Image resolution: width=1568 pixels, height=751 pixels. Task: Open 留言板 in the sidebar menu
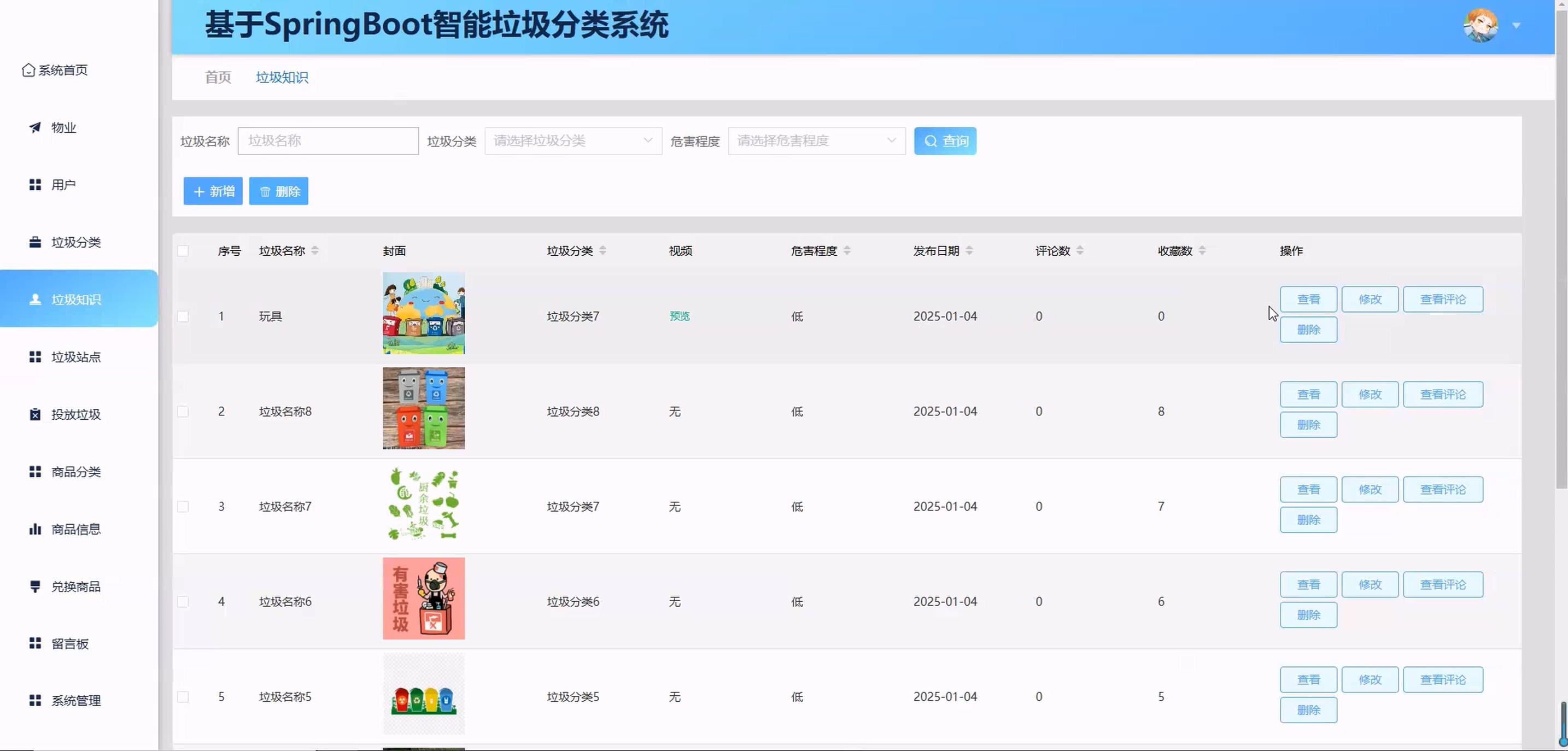pyautogui.click(x=69, y=643)
